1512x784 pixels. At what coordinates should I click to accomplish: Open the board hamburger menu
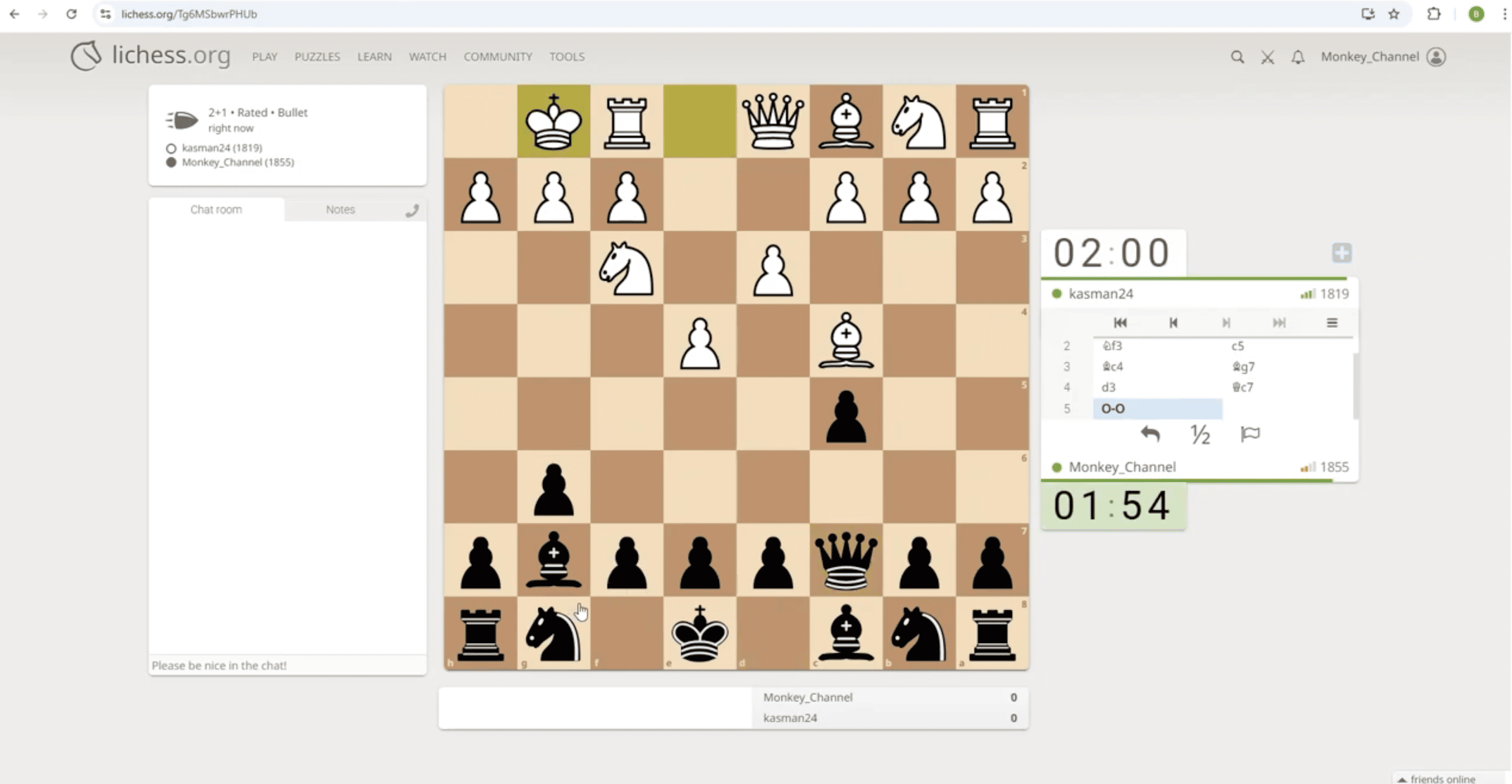coord(1332,323)
